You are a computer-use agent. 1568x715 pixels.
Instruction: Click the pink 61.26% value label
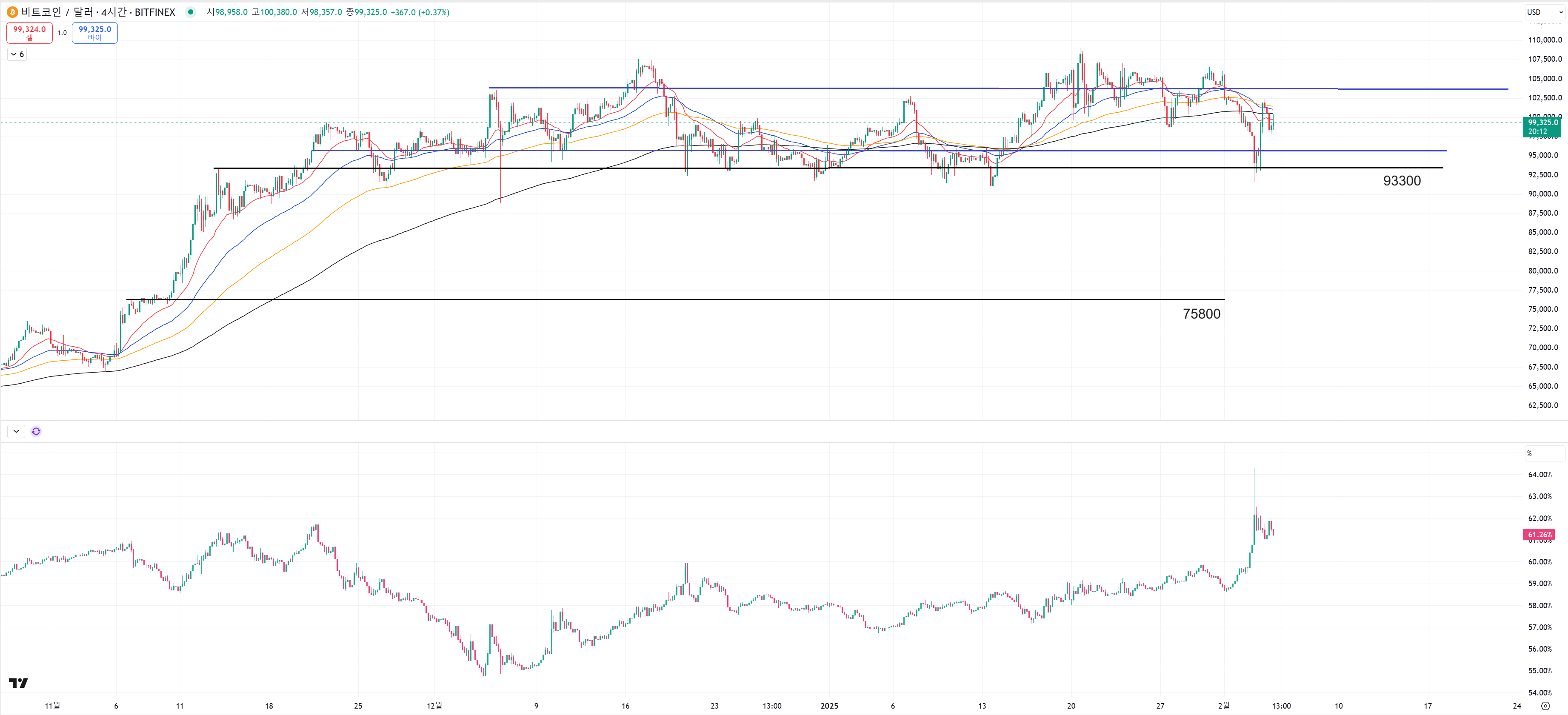[x=1539, y=535]
